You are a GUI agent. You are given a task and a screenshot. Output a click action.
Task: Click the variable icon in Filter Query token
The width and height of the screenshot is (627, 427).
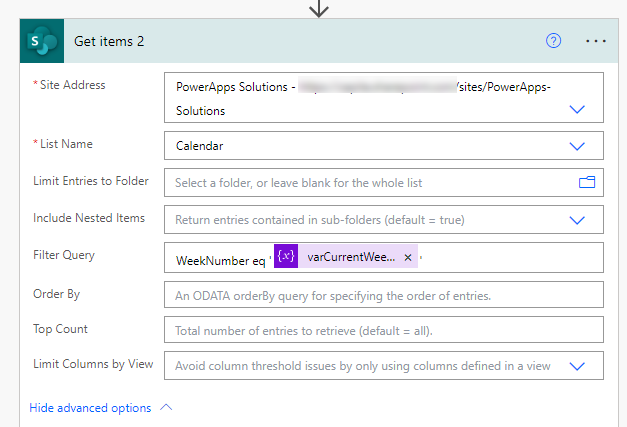(x=286, y=257)
